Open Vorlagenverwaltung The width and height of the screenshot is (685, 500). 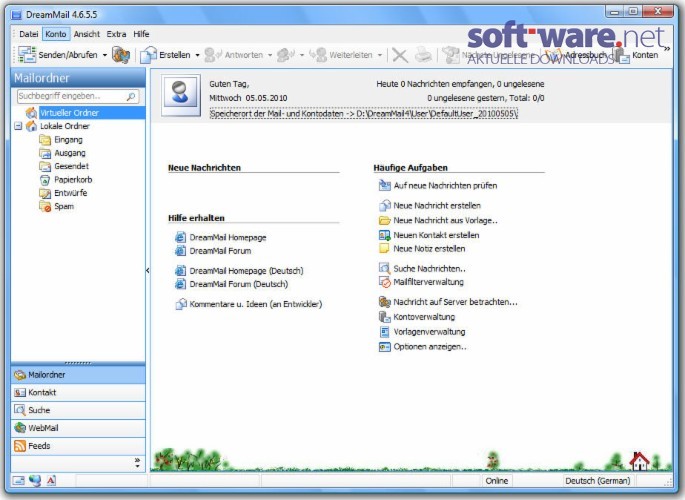click(x=429, y=332)
